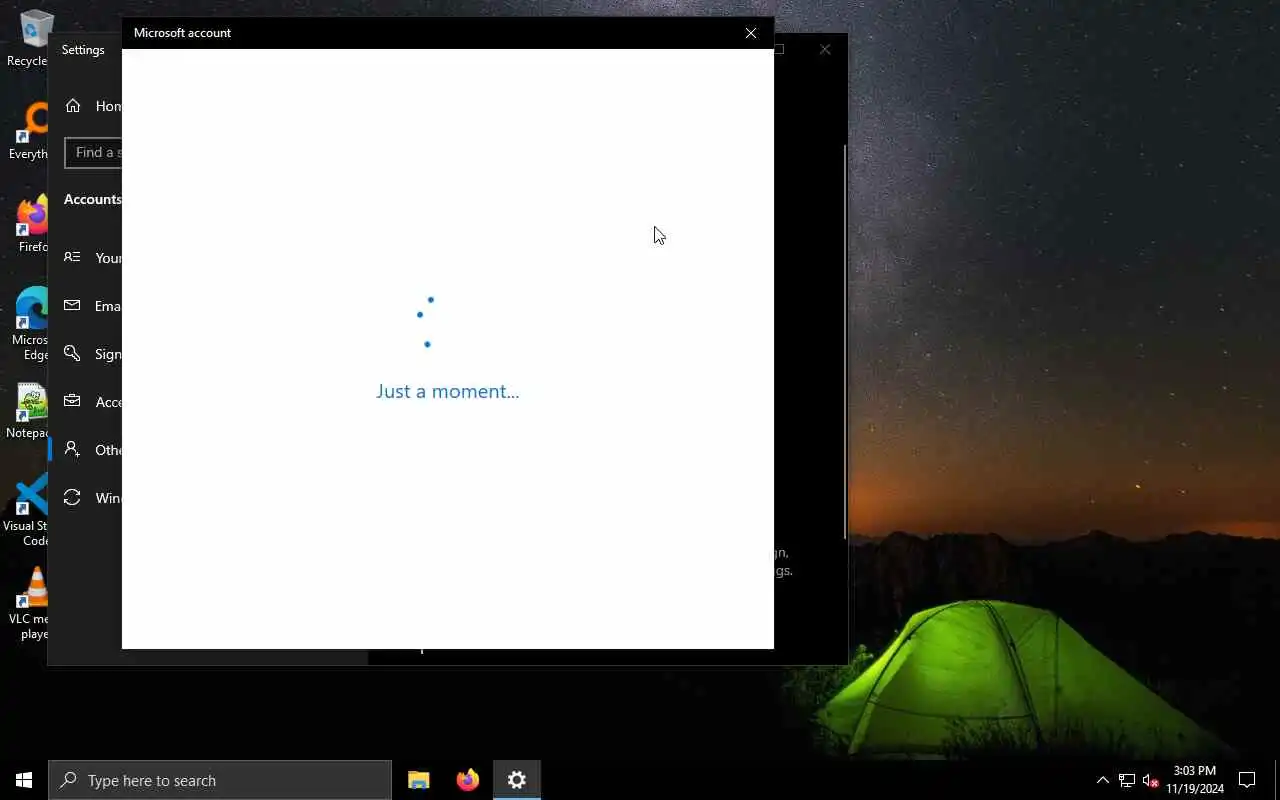
Task: Select the Settings gear taskbar button
Action: pyautogui.click(x=517, y=780)
